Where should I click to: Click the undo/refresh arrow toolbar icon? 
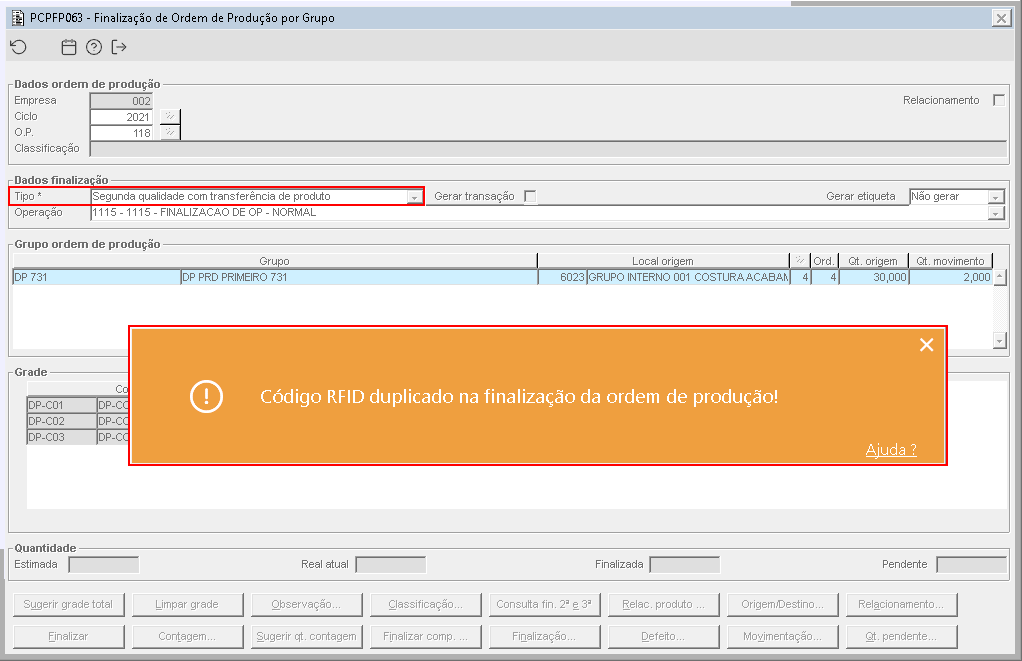[x=18, y=47]
